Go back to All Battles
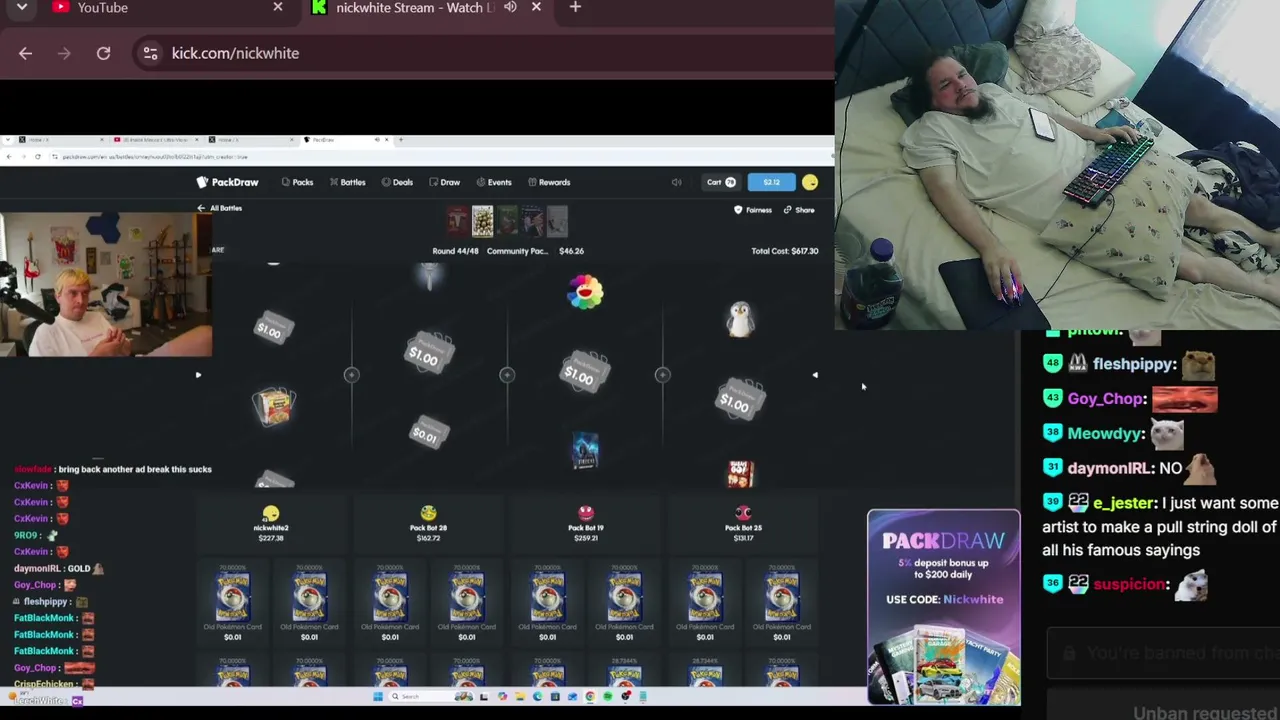This screenshot has width=1280, height=720. pyautogui.click(x=220, y=208)
